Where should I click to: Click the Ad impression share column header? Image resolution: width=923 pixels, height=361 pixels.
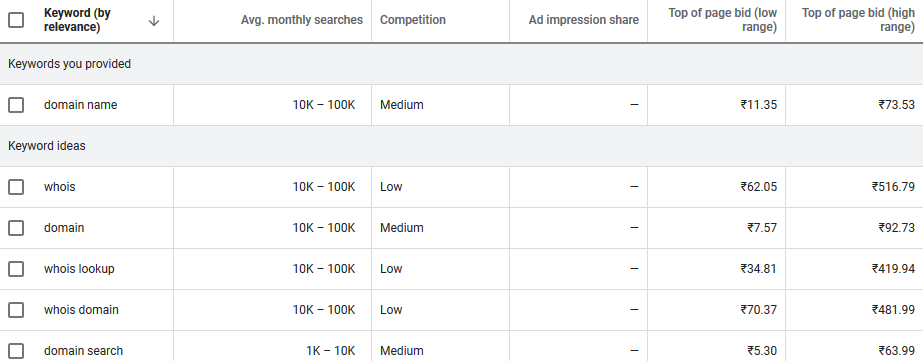pyautogui.click(x=583, y=20)
